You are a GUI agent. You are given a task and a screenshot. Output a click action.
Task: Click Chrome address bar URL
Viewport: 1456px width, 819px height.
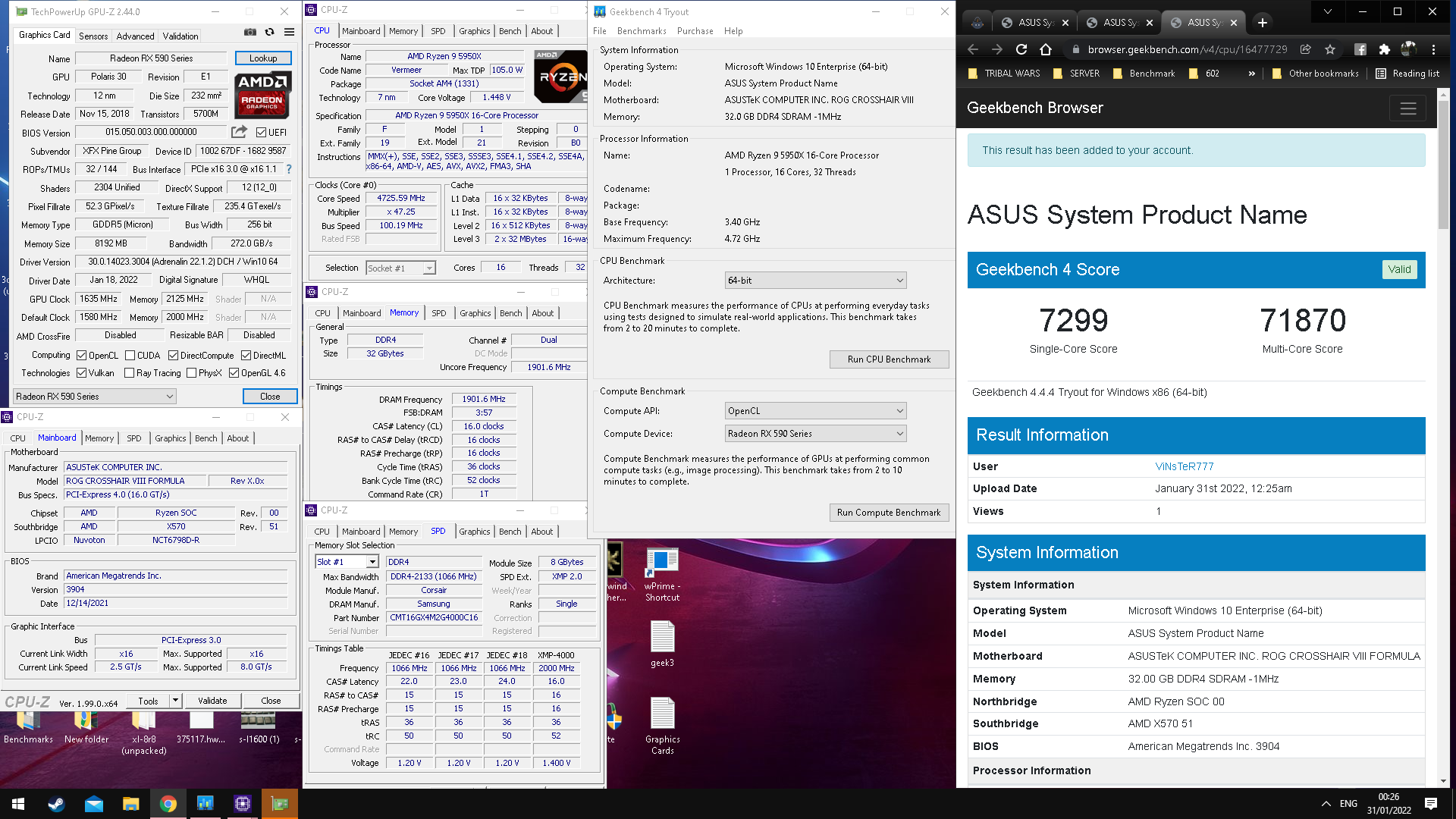(x=1187, y=49)
